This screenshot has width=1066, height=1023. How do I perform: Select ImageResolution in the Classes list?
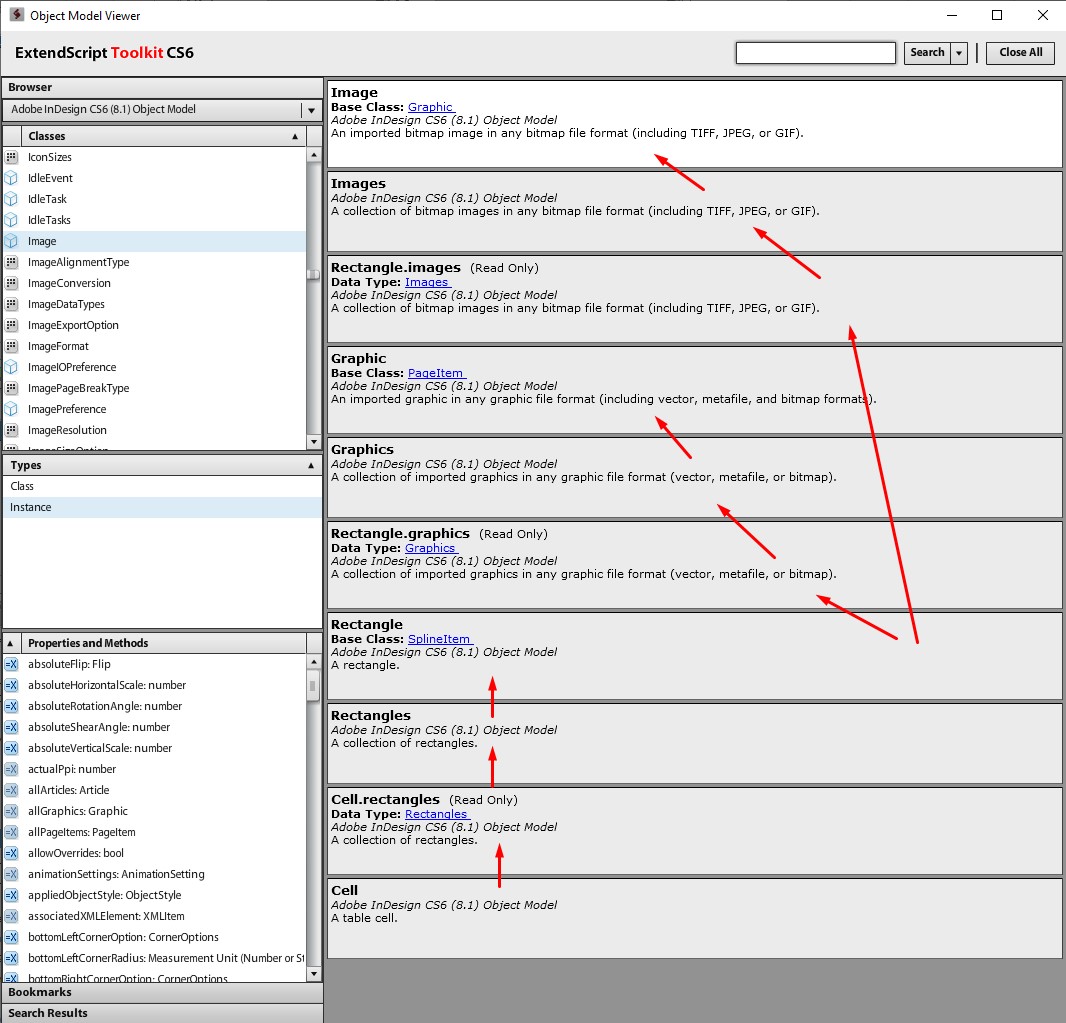(x=154, y=431)
